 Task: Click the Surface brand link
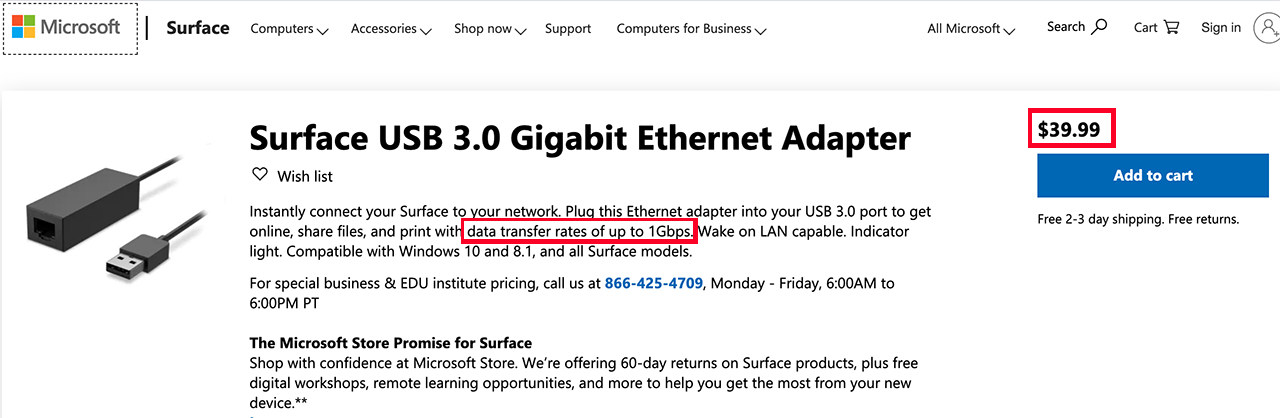[198, 28]
